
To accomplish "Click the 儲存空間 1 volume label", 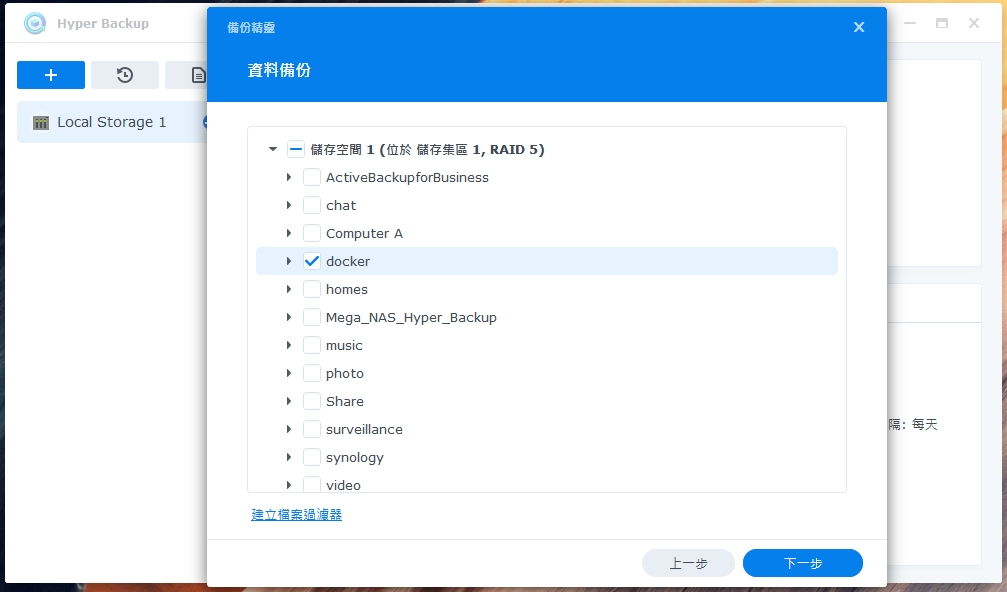I will point(427,150).
